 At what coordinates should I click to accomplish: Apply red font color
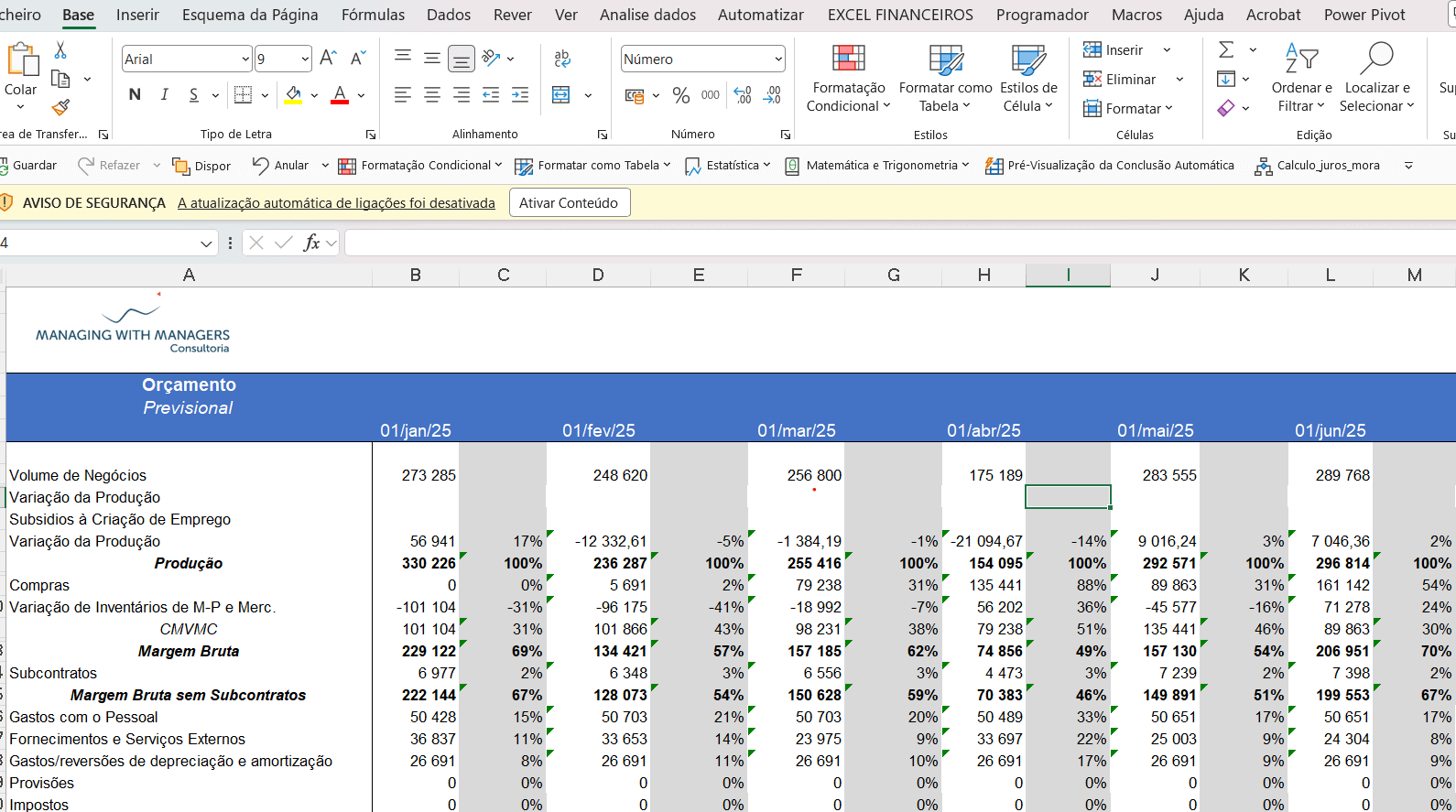[340, 94]
